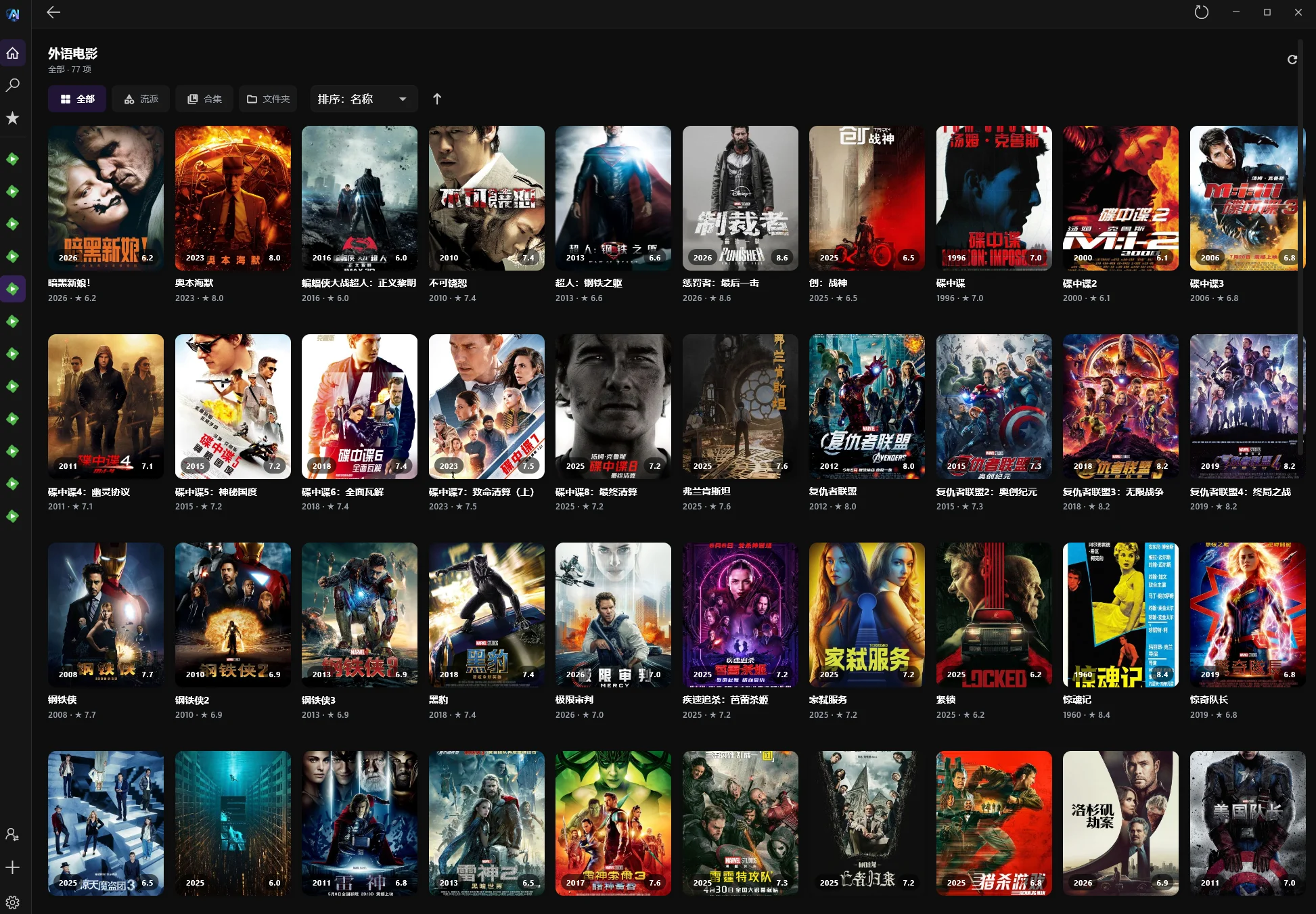Select the 全部 tab
This screenshot has width=1316, height=914.
[77, 99]
